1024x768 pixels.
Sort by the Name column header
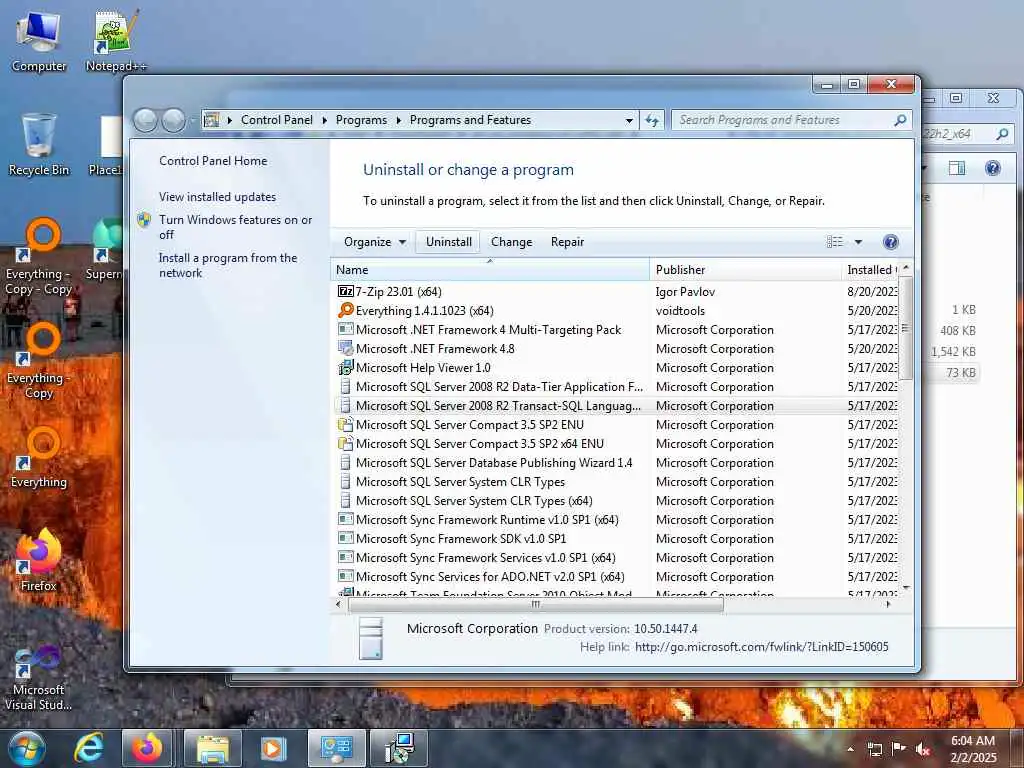coord(490,270)
